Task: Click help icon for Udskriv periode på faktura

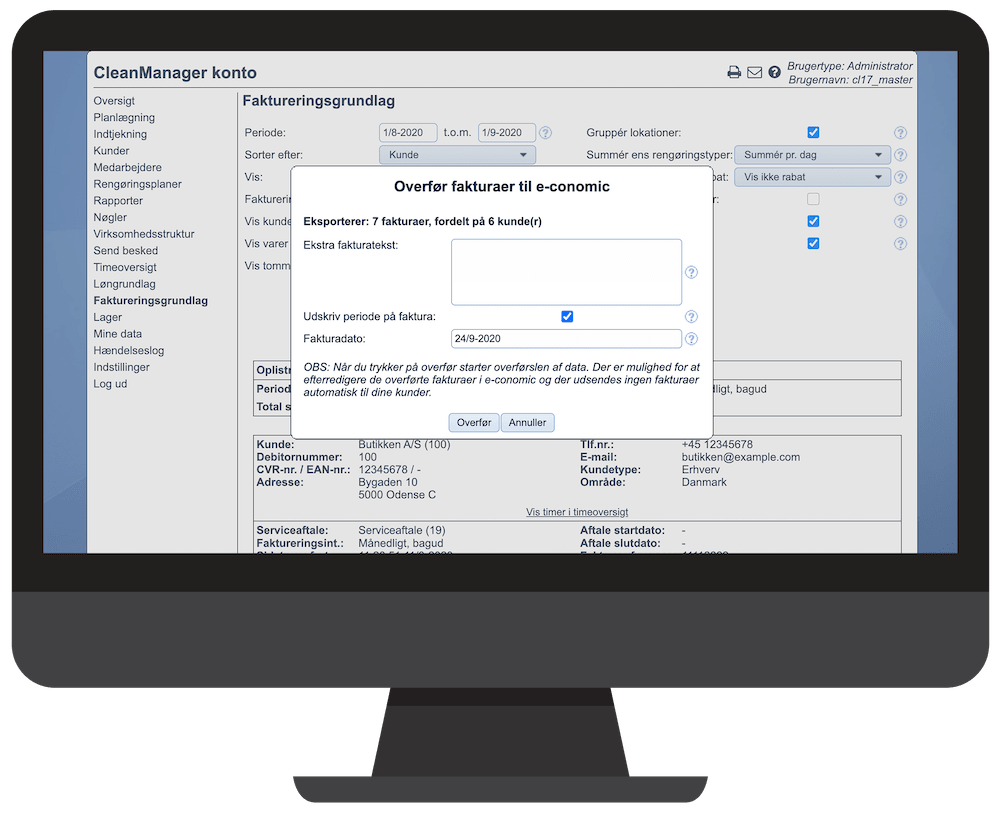Action: click(x=691, y=317)
